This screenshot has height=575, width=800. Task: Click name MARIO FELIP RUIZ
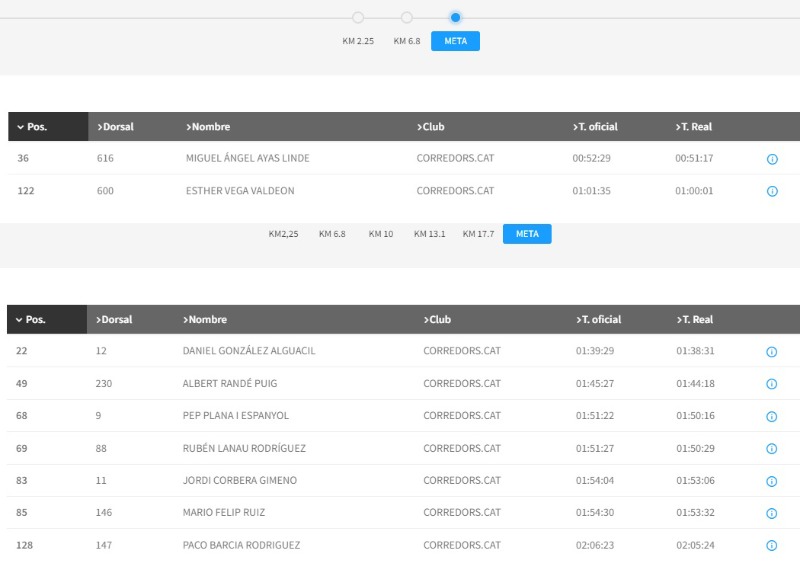pyautogui.click(x=223, y=513)
